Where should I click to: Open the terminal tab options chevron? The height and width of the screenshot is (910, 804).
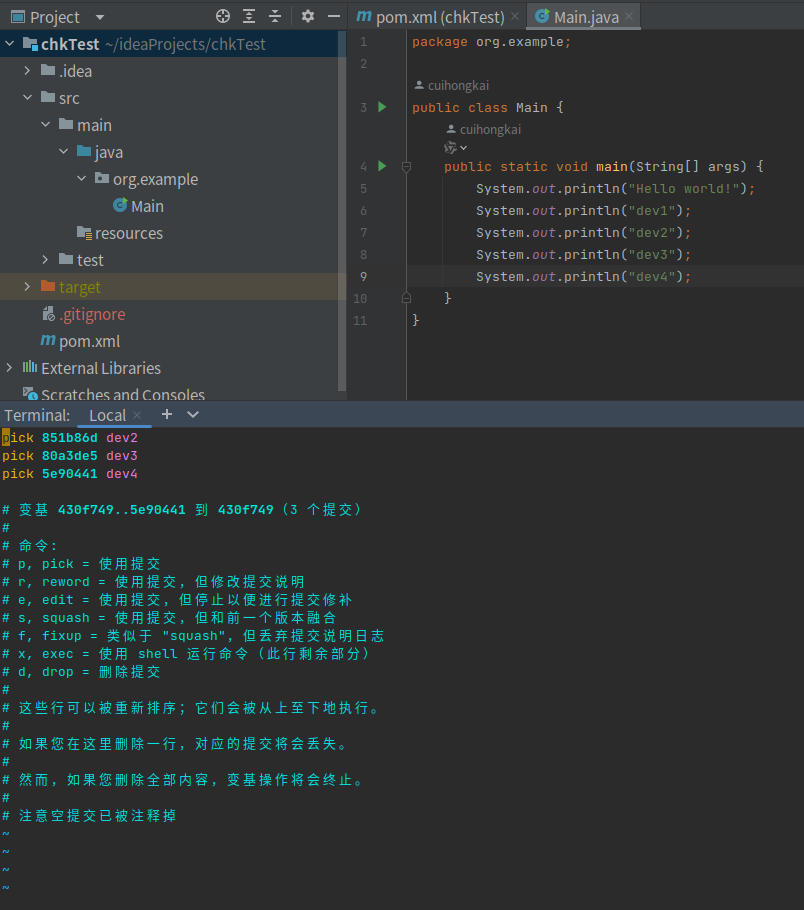pyautogui.click(x=192, y=415)
